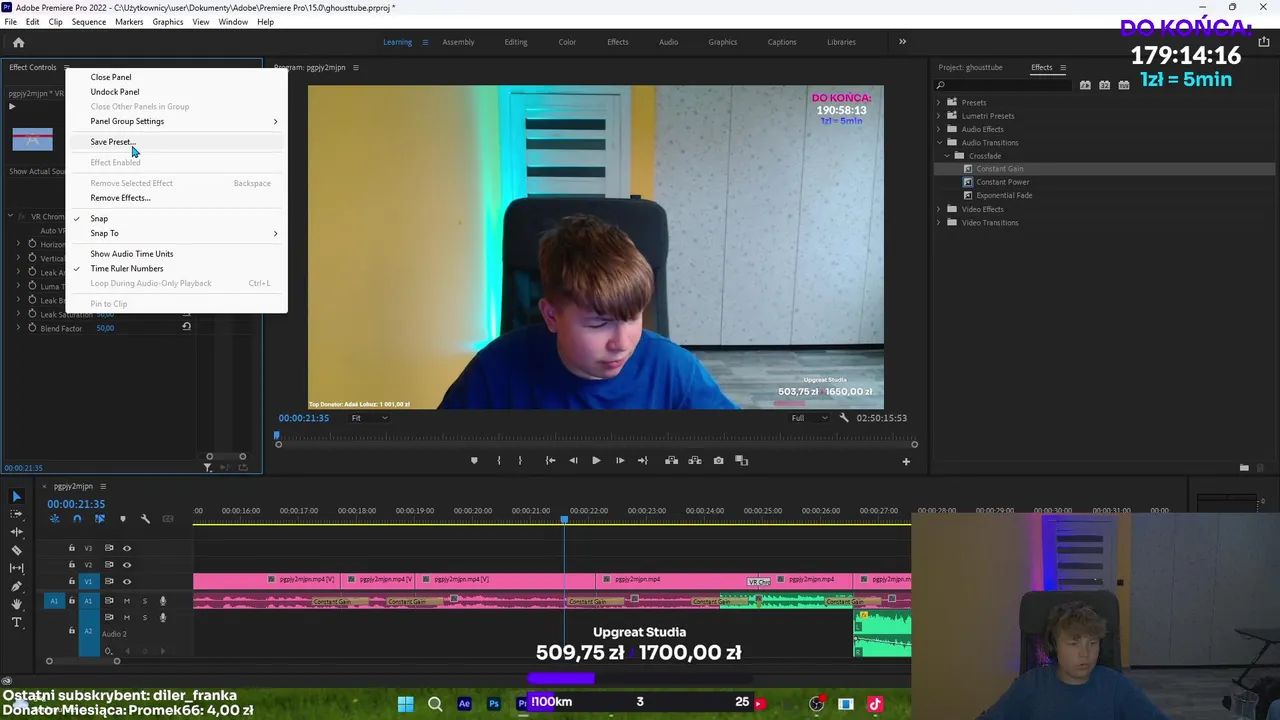
Task: Solo audio track A1
Action: coord(144,601)
